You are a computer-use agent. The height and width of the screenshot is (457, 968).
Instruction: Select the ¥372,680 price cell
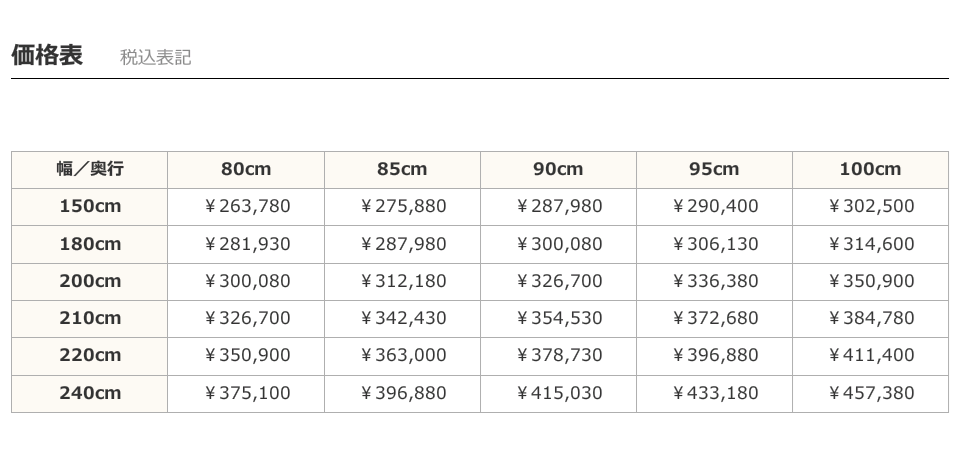click(x=715, y=318)
